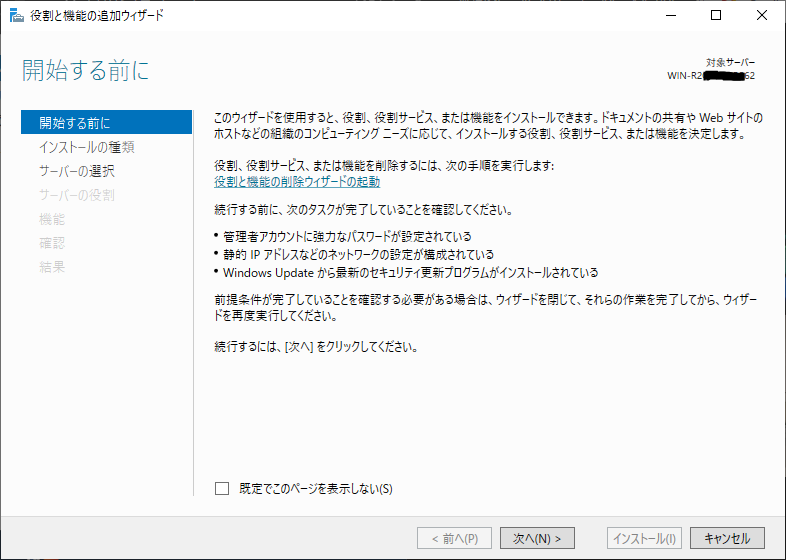Click the 管理者アカウント password bullet text
The height and width of the screenshot is (560, 786).
(x=347, y=237)
